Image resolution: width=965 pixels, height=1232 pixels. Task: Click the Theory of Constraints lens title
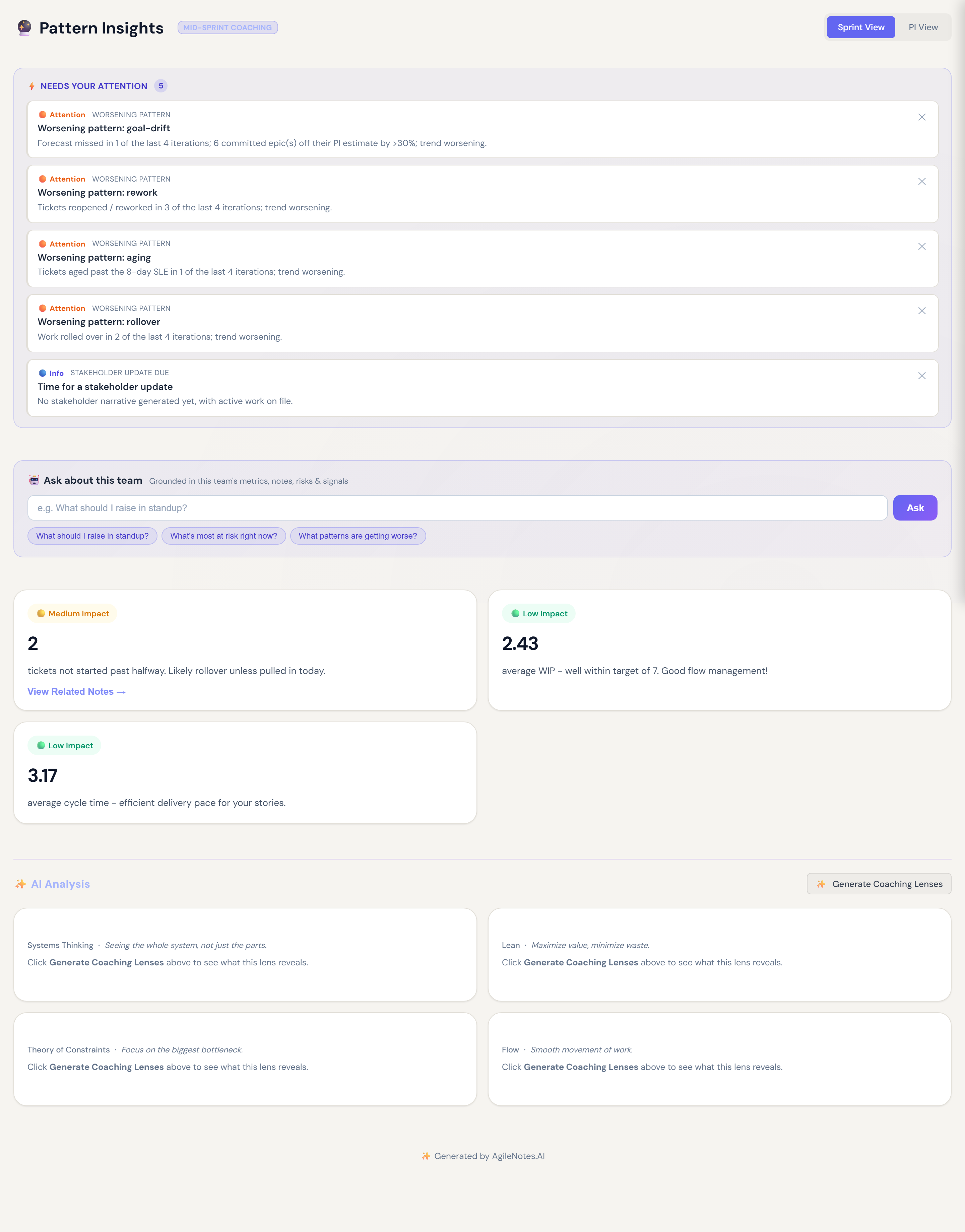click(68, 1049)
